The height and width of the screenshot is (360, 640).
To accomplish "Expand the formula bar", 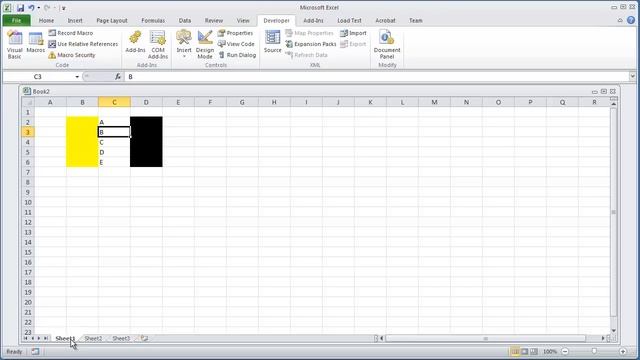I will (x=632, y=76).
